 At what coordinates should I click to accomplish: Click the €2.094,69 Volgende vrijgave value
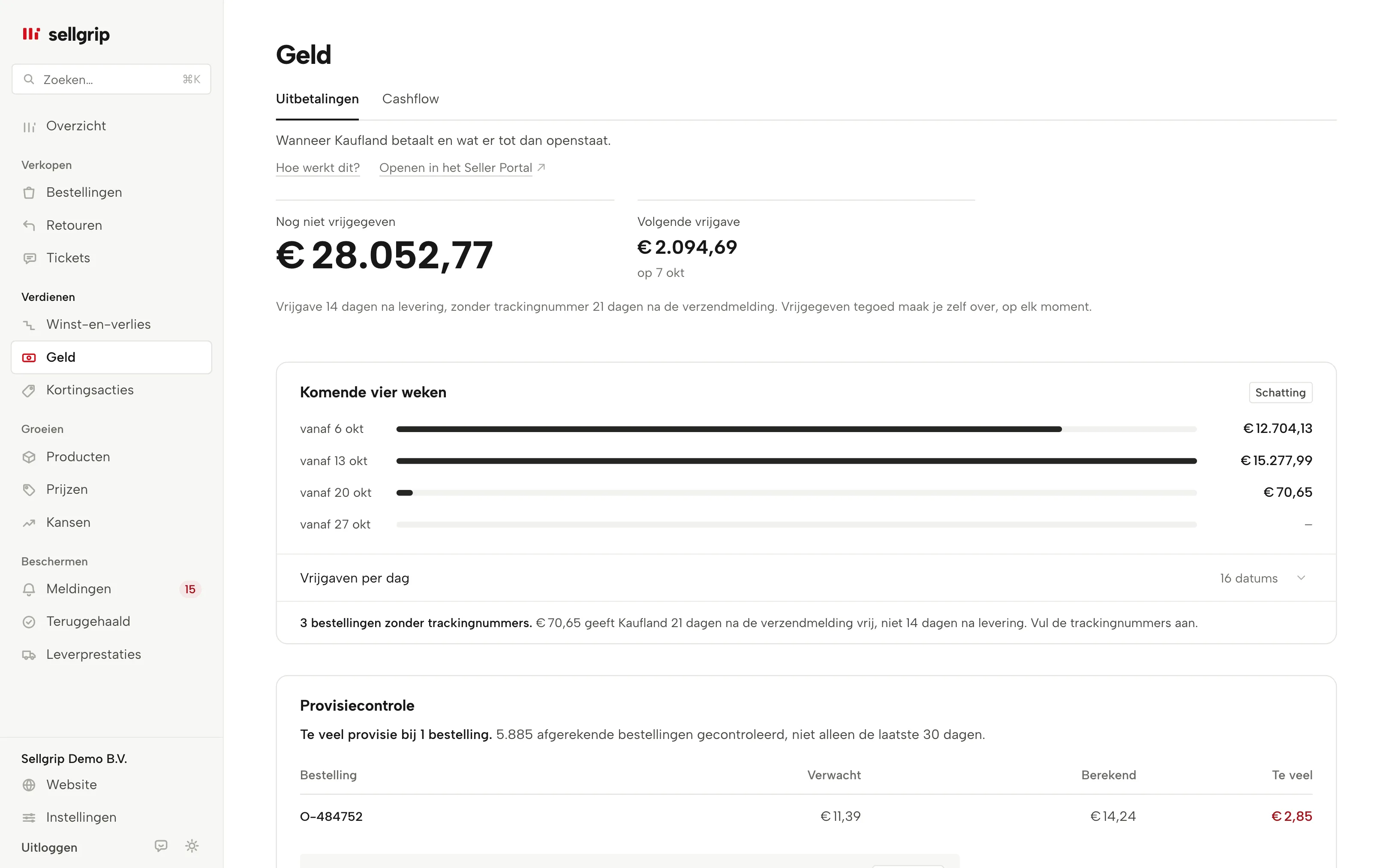(x=687, y=247)
